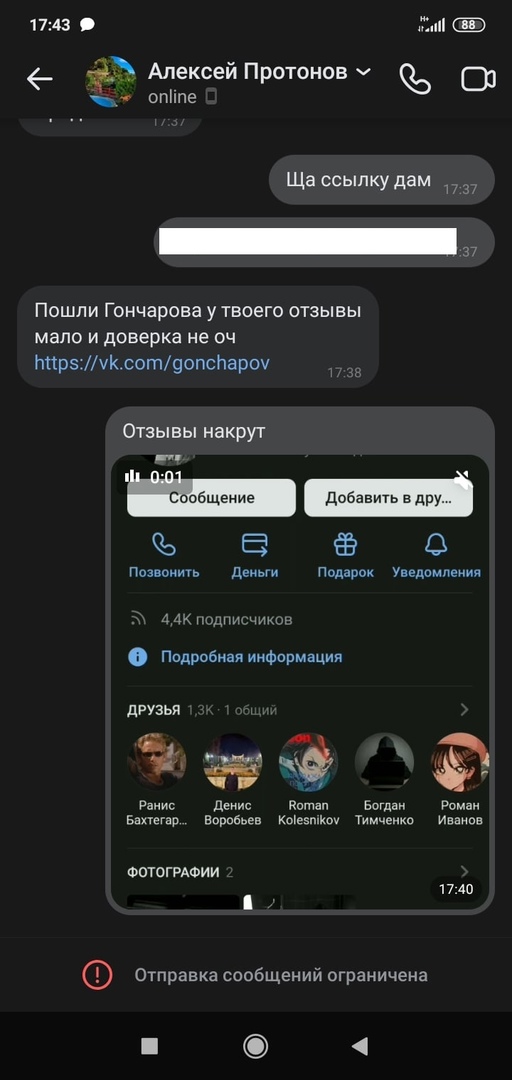Expand the dropdown next to Алексей Протонов name
The image size is (512, 1080).
pyautogui.click(x=363, y=72)
